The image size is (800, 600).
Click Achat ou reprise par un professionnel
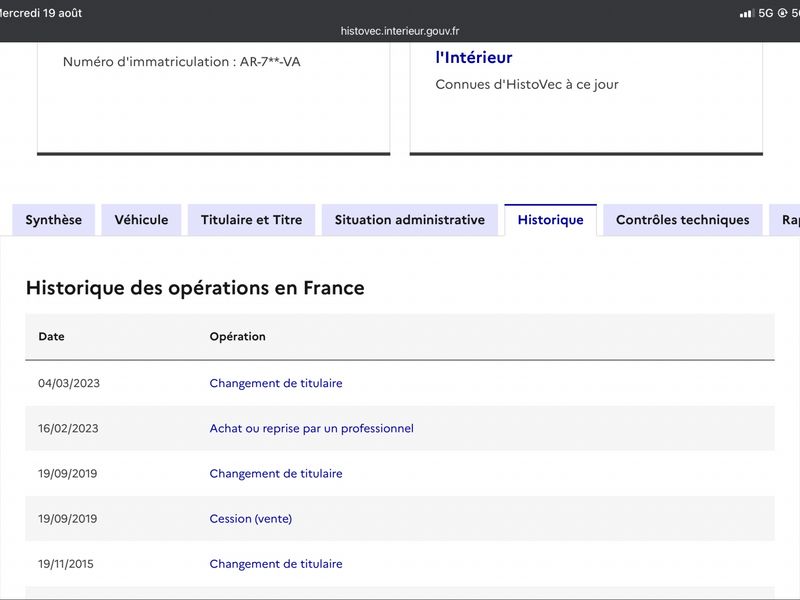pos(312,429)
